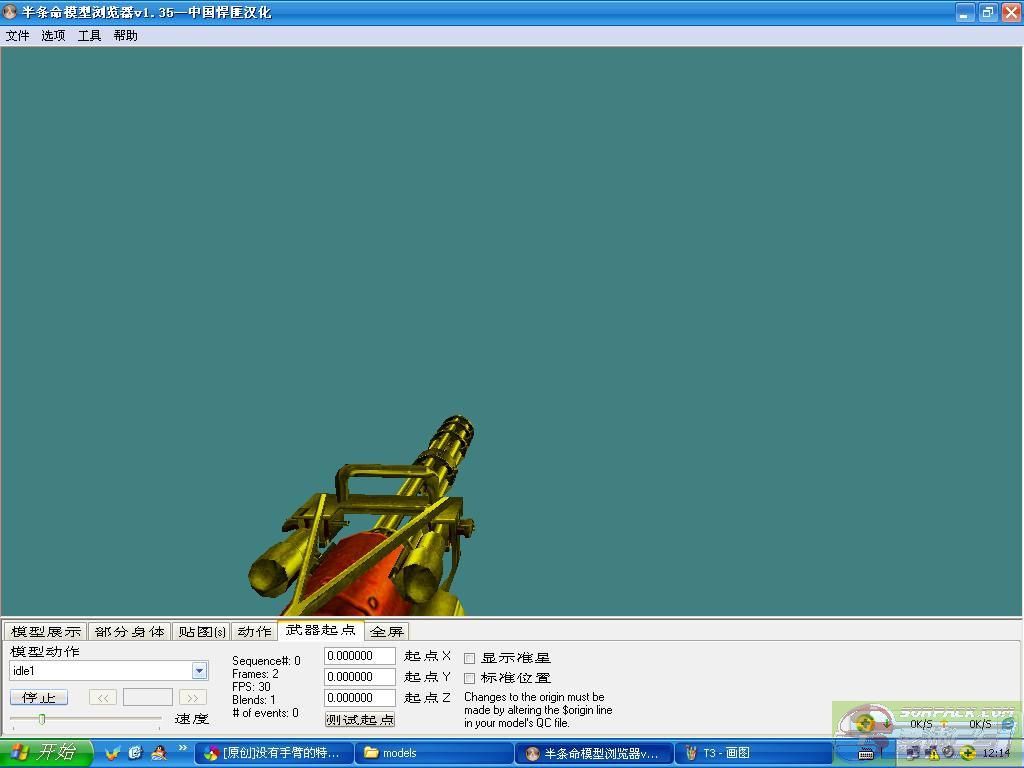The width and height of the screenshot is (1024, 768).
Task: Open the IE browser quick launch icon
Action: pos(135,753)
